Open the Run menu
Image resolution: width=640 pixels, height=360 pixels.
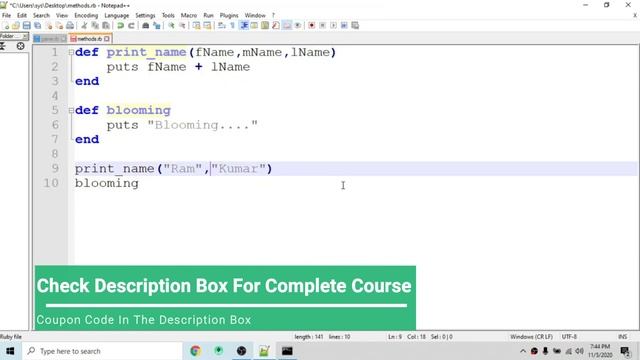(x=209, y=16)
